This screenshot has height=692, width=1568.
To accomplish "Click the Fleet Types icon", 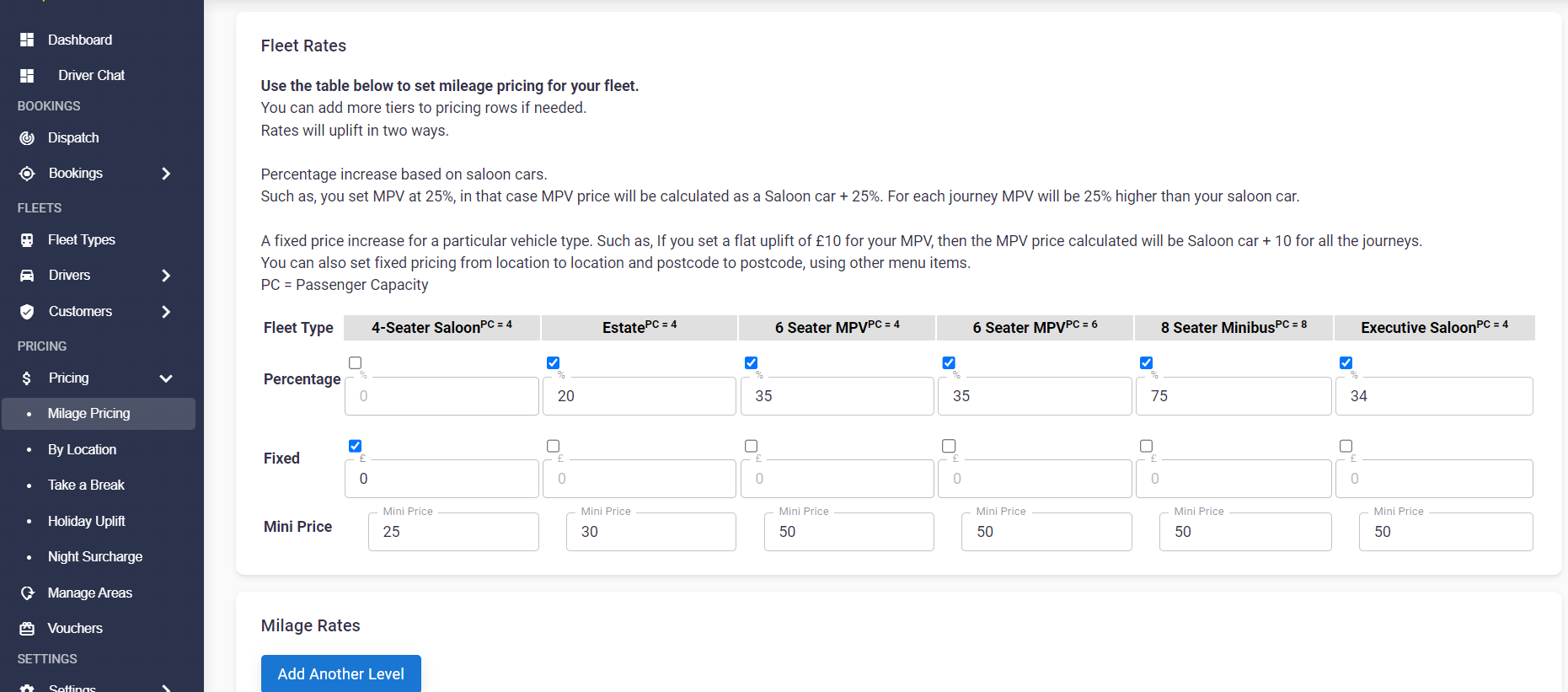I will click(x=27, y=240).
